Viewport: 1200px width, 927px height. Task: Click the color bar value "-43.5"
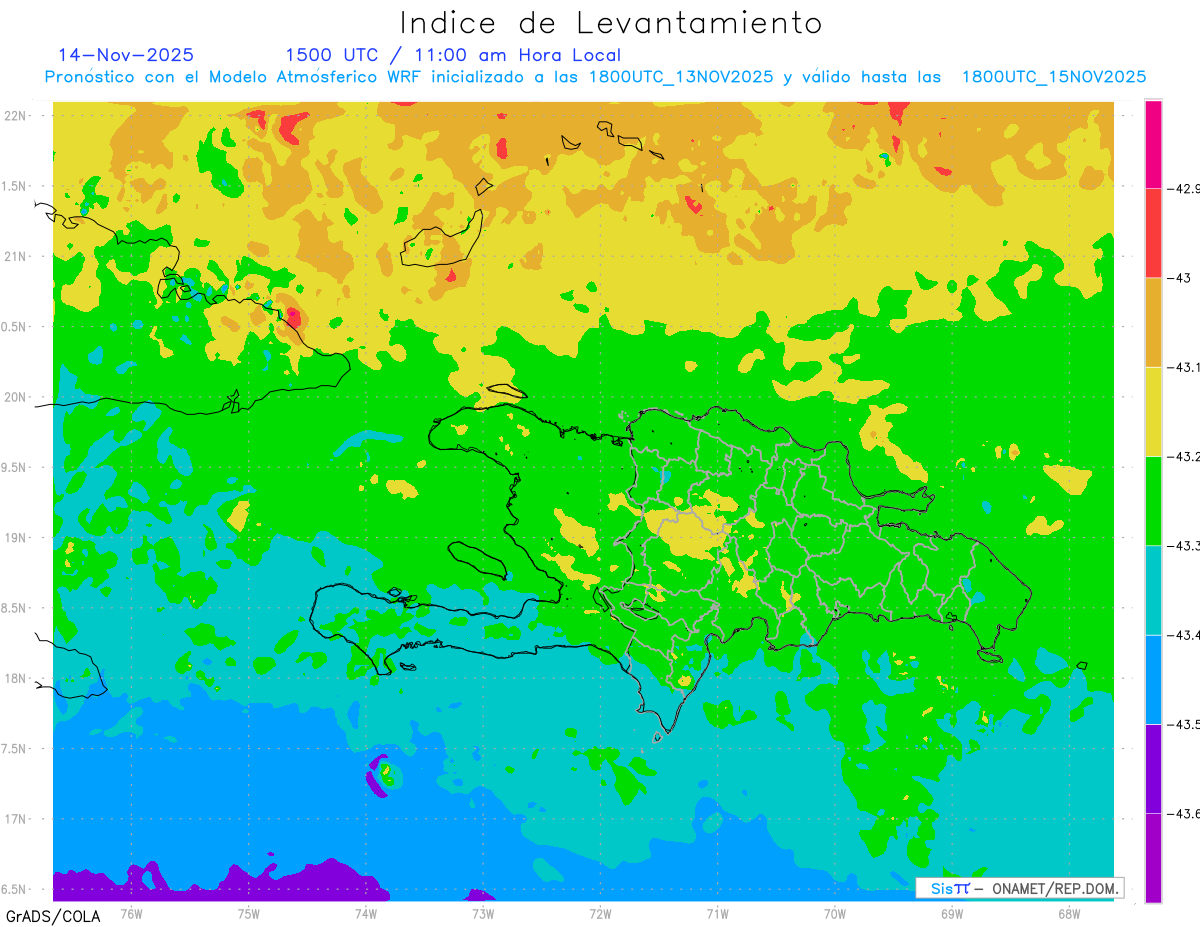coord(1184,724)
